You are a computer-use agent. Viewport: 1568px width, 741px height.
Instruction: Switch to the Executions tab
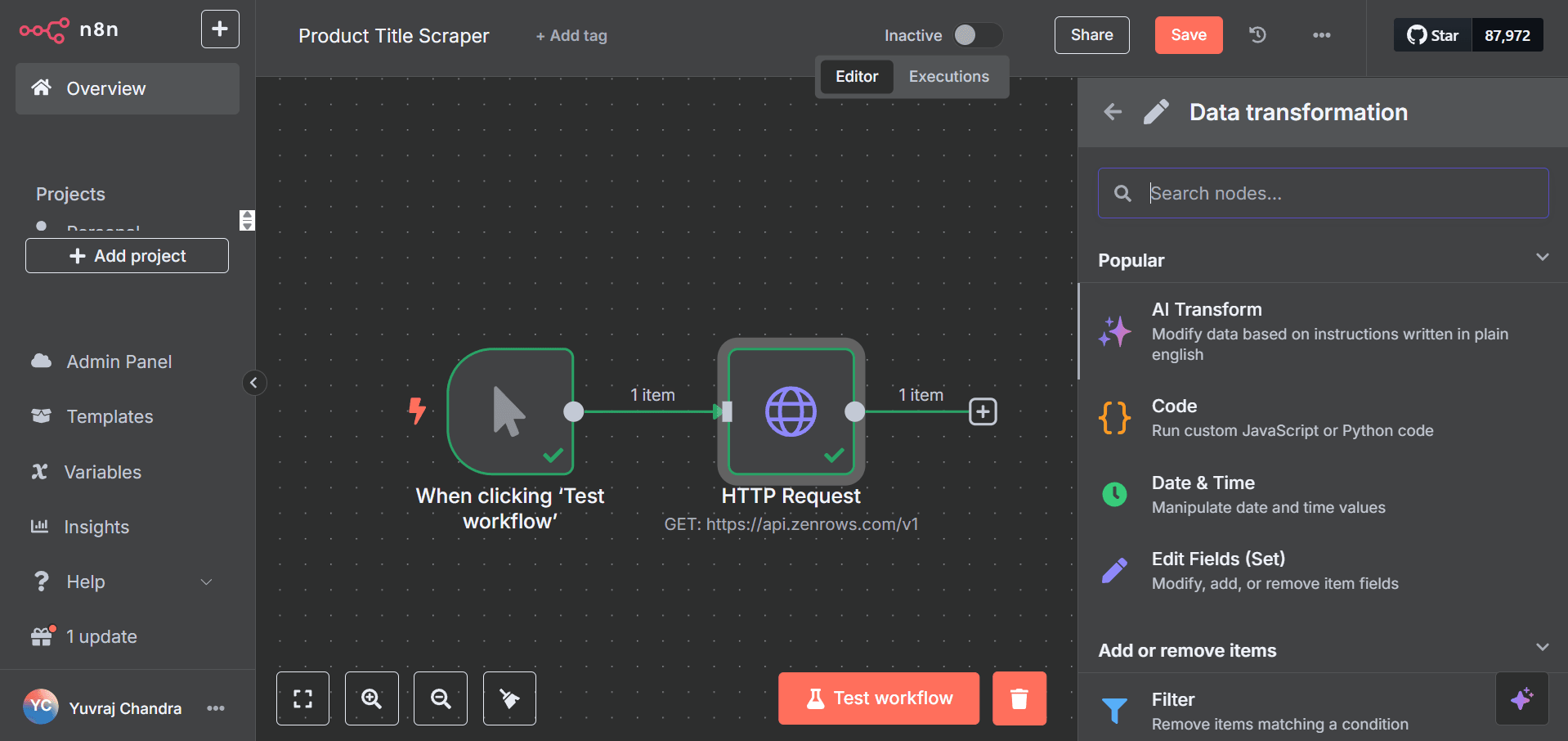949,77
